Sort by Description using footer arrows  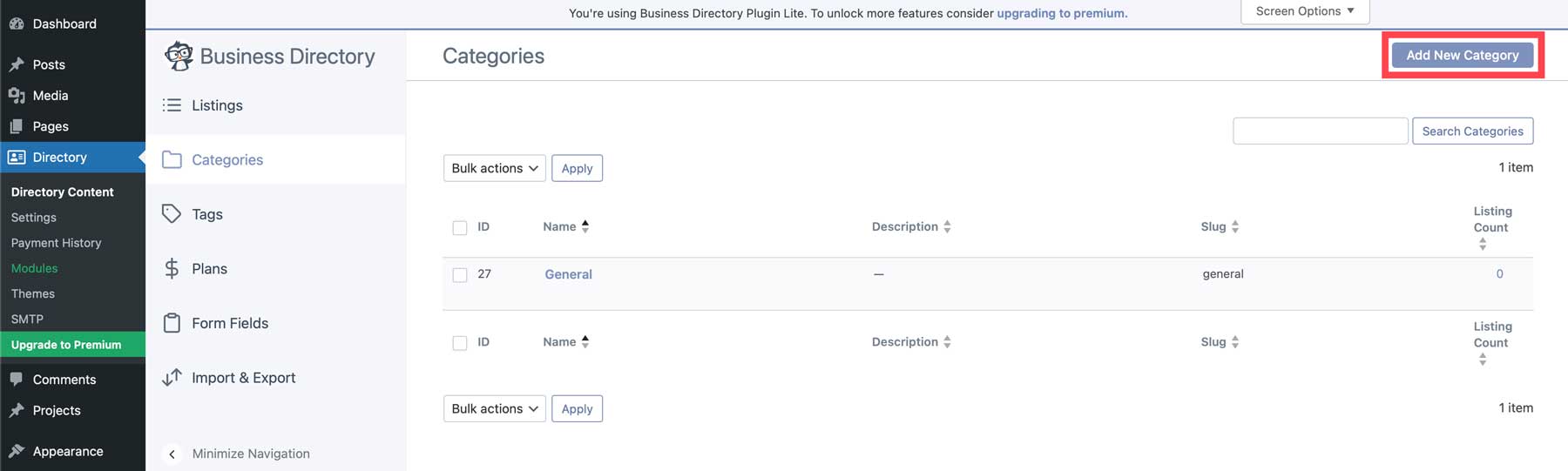[x=947, y=342]
